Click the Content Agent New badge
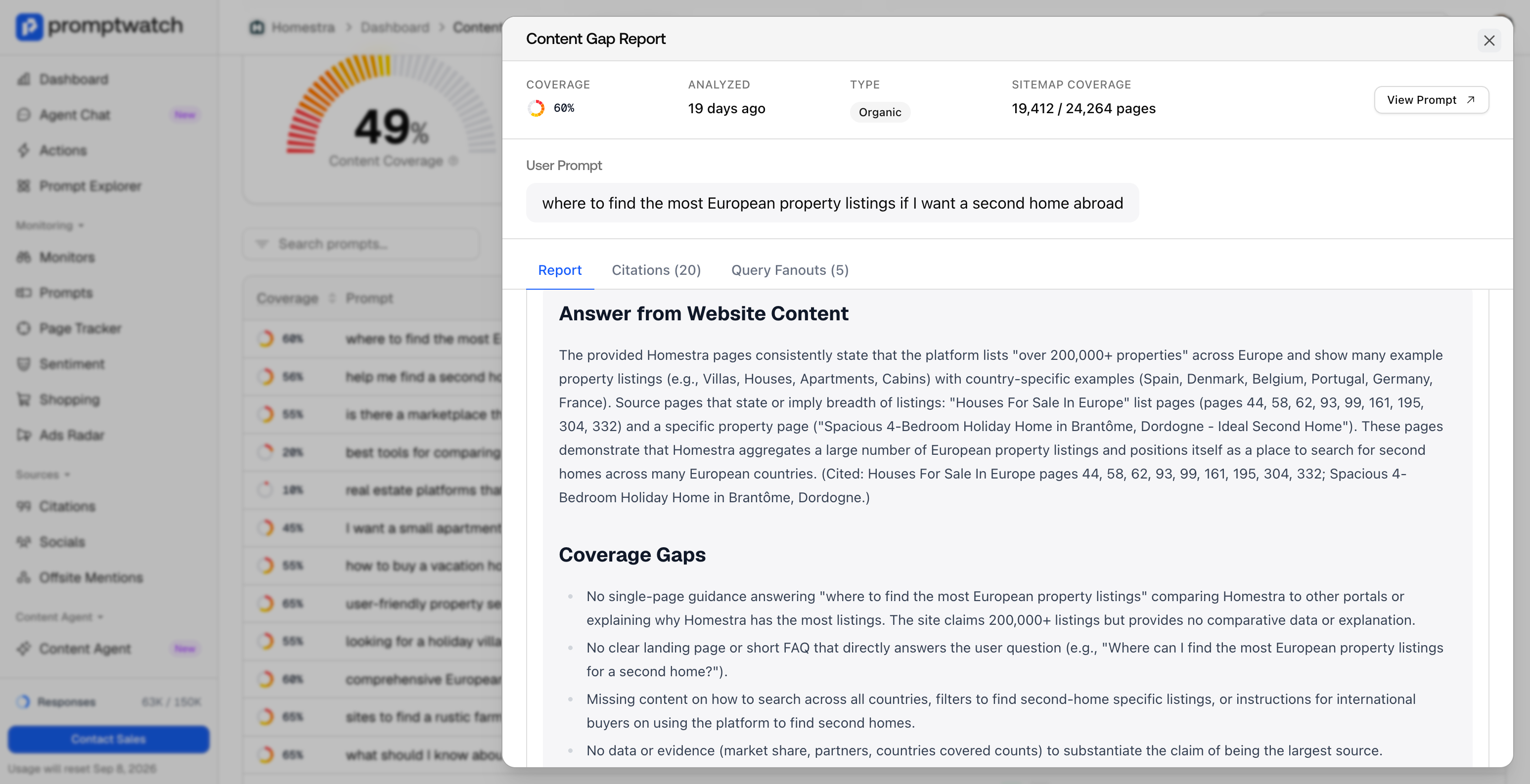The height and width of the screenshot is (784, 1530). point(185,649)
